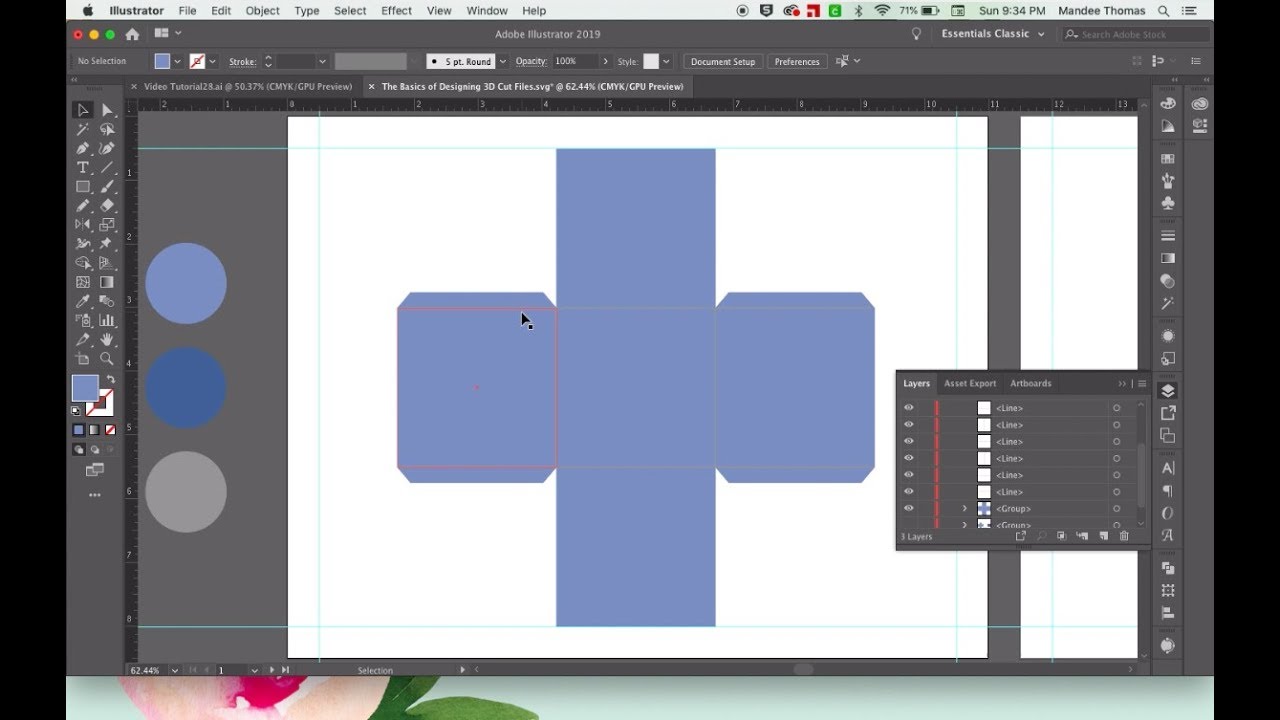The height and width of the screenshot is (720, 1280).
Task: Click Document Setup button
Action: 723,61
